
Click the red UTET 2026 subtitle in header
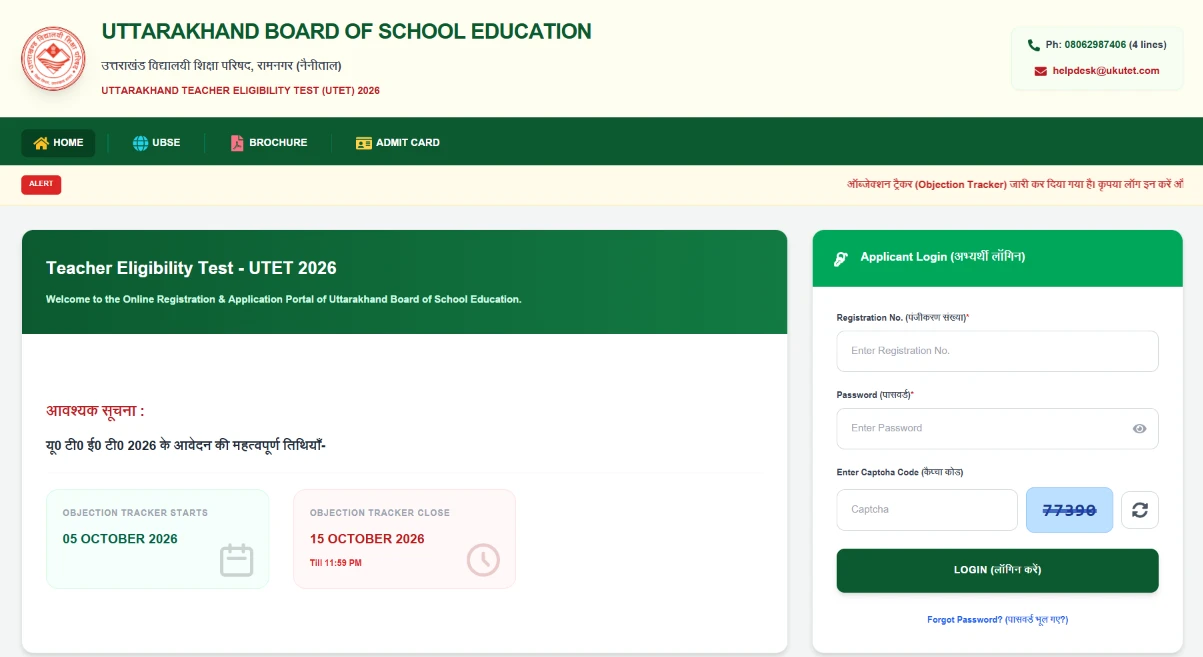(241, 90)
